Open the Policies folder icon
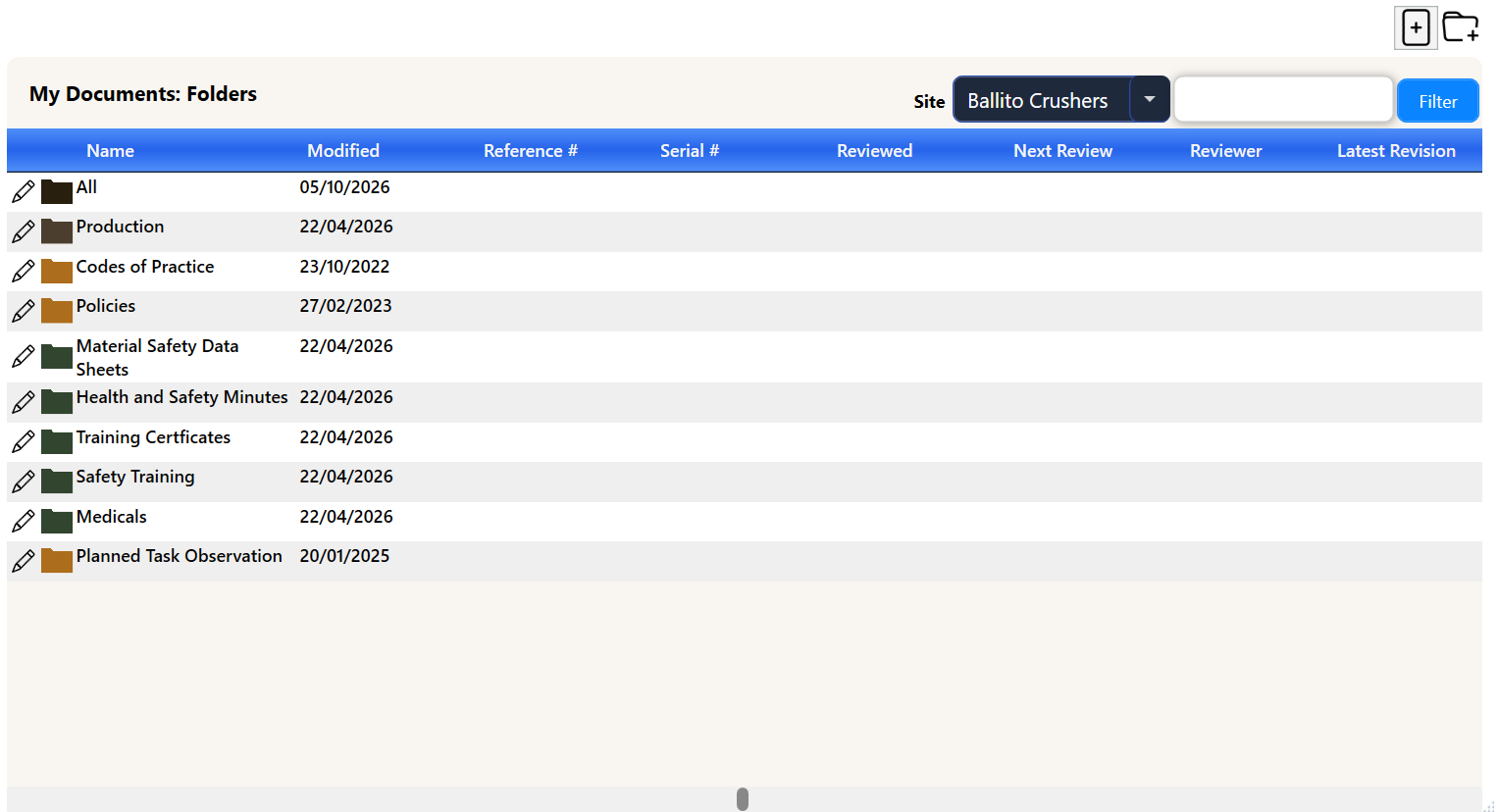This screenshot has width=1496, height=812. [x=57, y=311]
